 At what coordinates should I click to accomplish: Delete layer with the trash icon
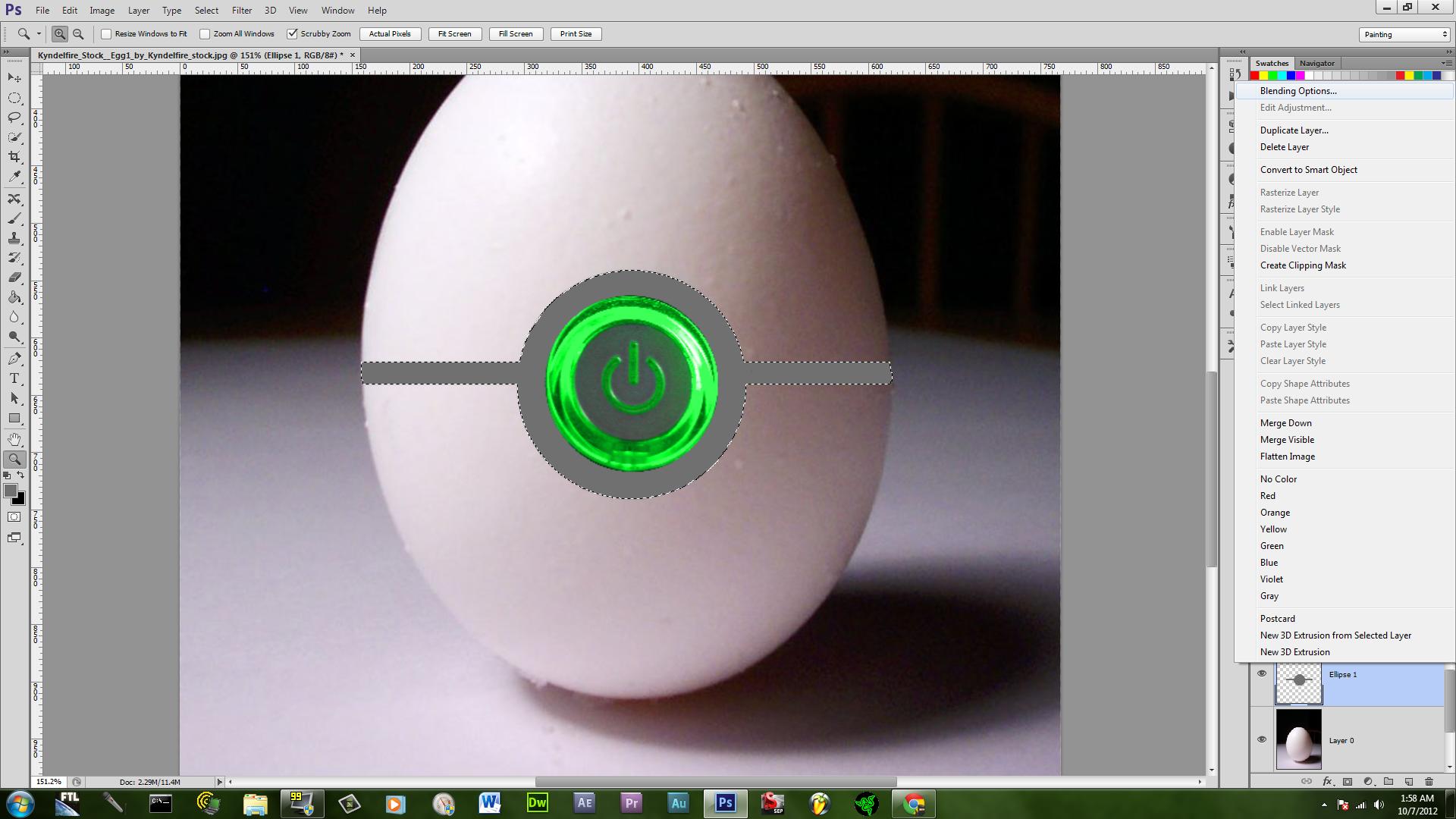pos(1429,781)
